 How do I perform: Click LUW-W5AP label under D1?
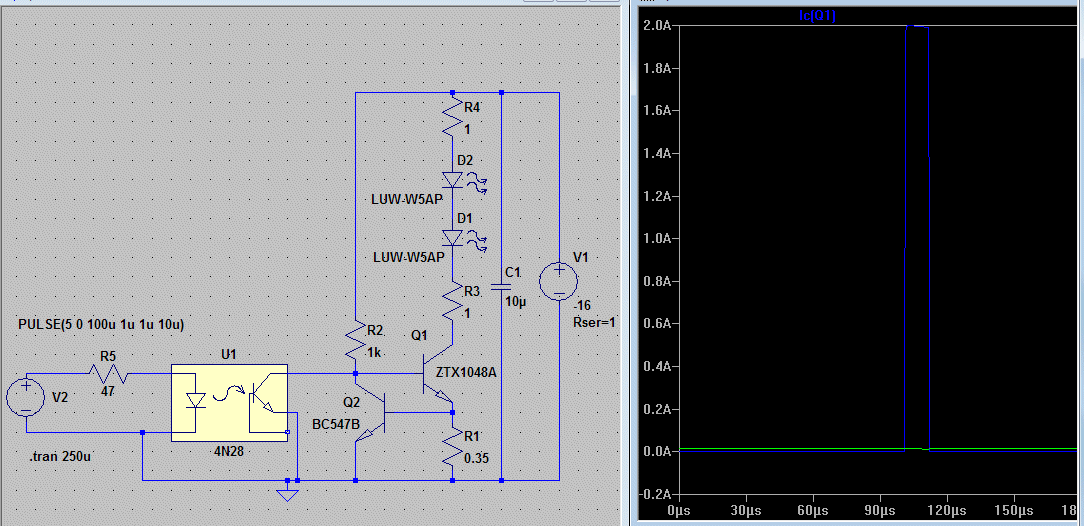(407, 258)
